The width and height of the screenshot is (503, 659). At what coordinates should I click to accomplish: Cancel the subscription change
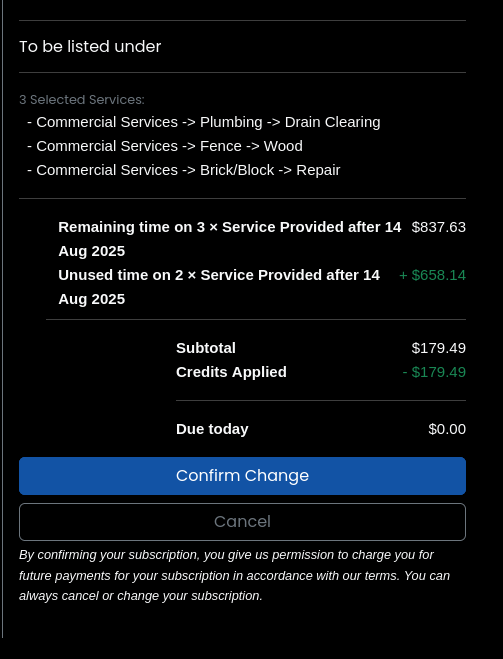(x=242, y=522)
